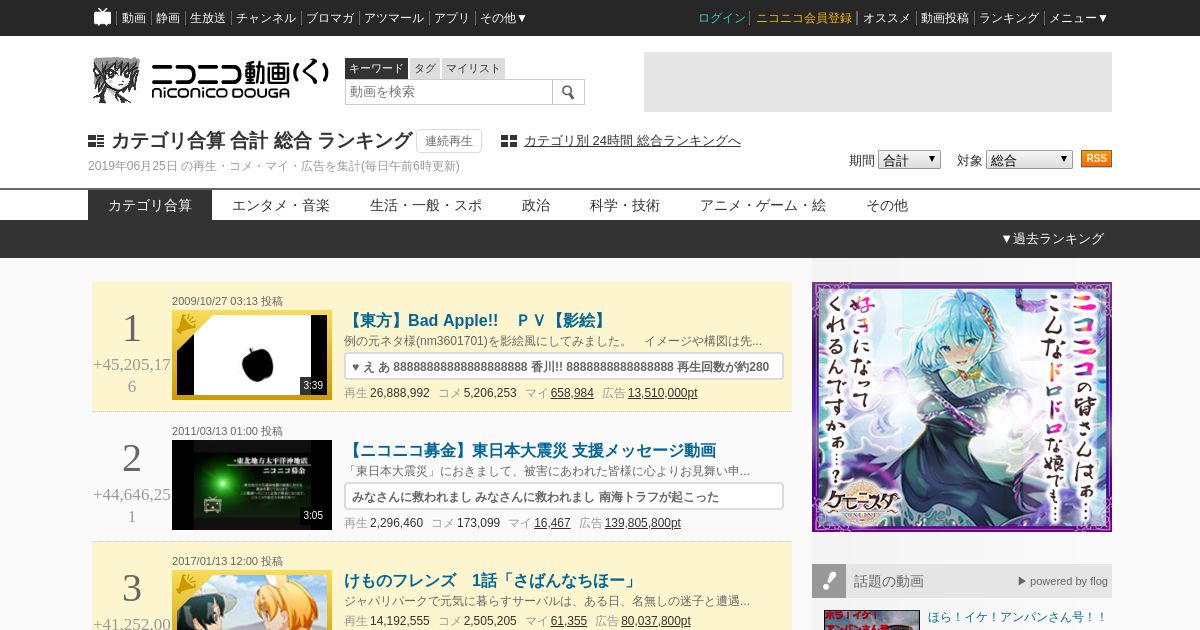Open アツマール in top navigation
The width and height of the screenshot is (1200, 630).
tap(395, 18)
